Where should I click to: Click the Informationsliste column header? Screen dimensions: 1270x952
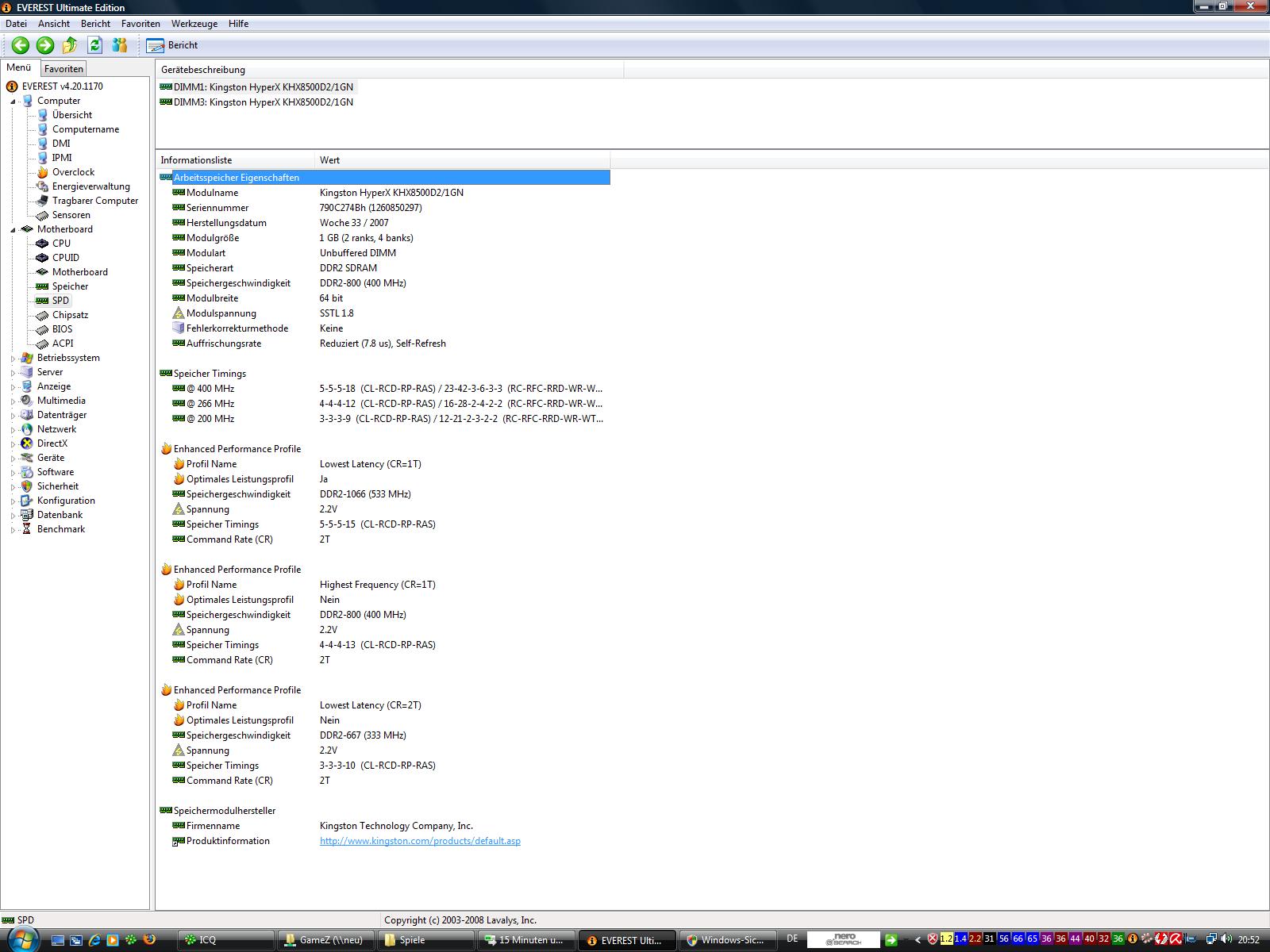click(236, 160)
